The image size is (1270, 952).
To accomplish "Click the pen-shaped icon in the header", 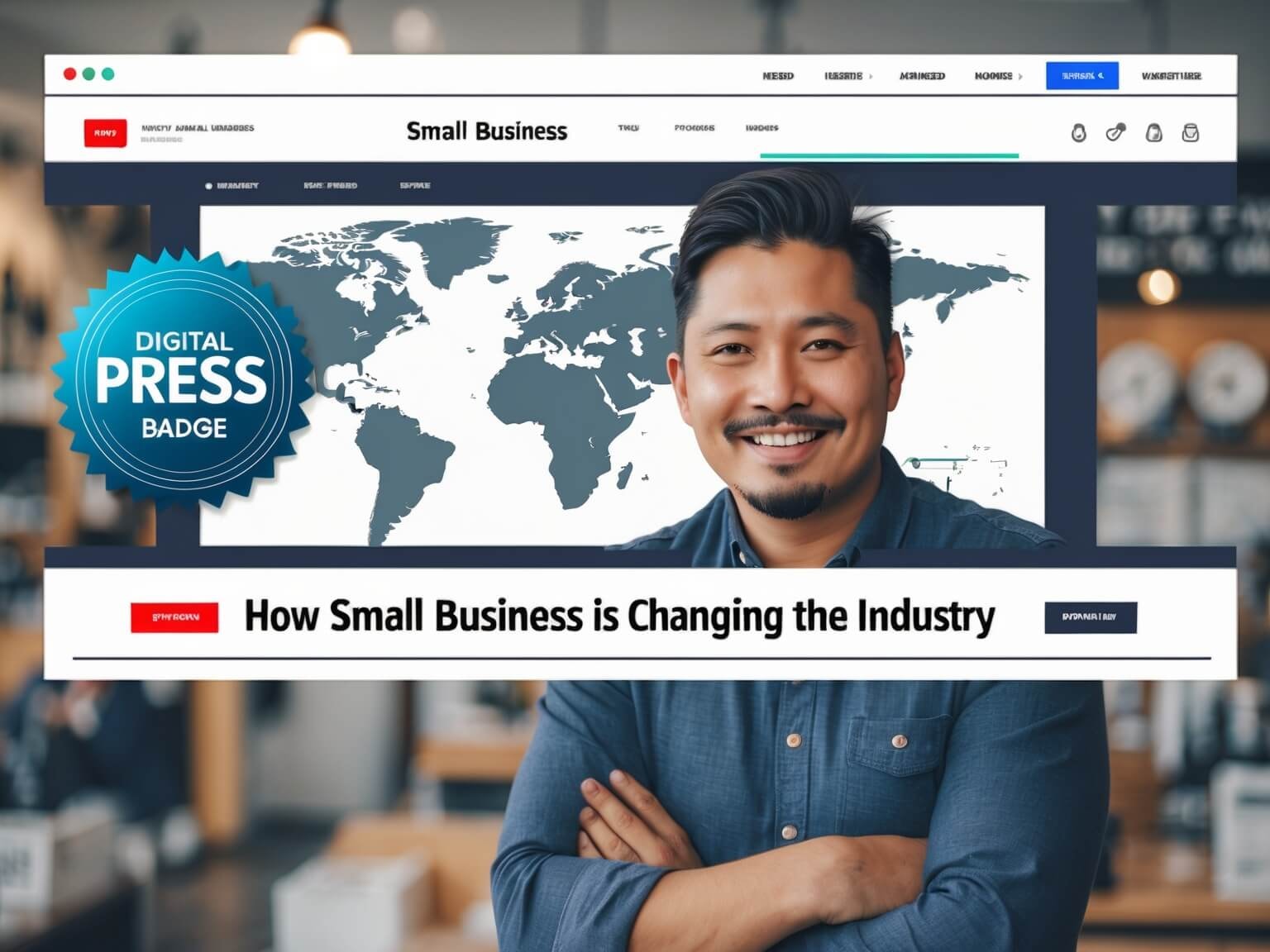I will point(1115,132).
